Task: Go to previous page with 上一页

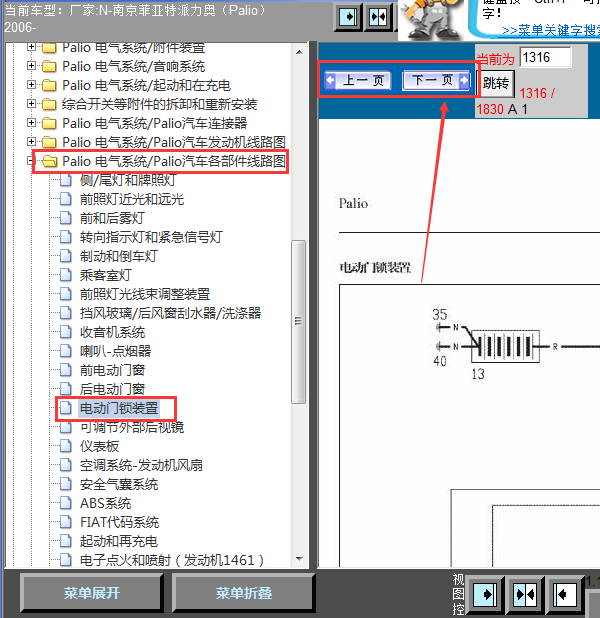Action: pos(358,80)
